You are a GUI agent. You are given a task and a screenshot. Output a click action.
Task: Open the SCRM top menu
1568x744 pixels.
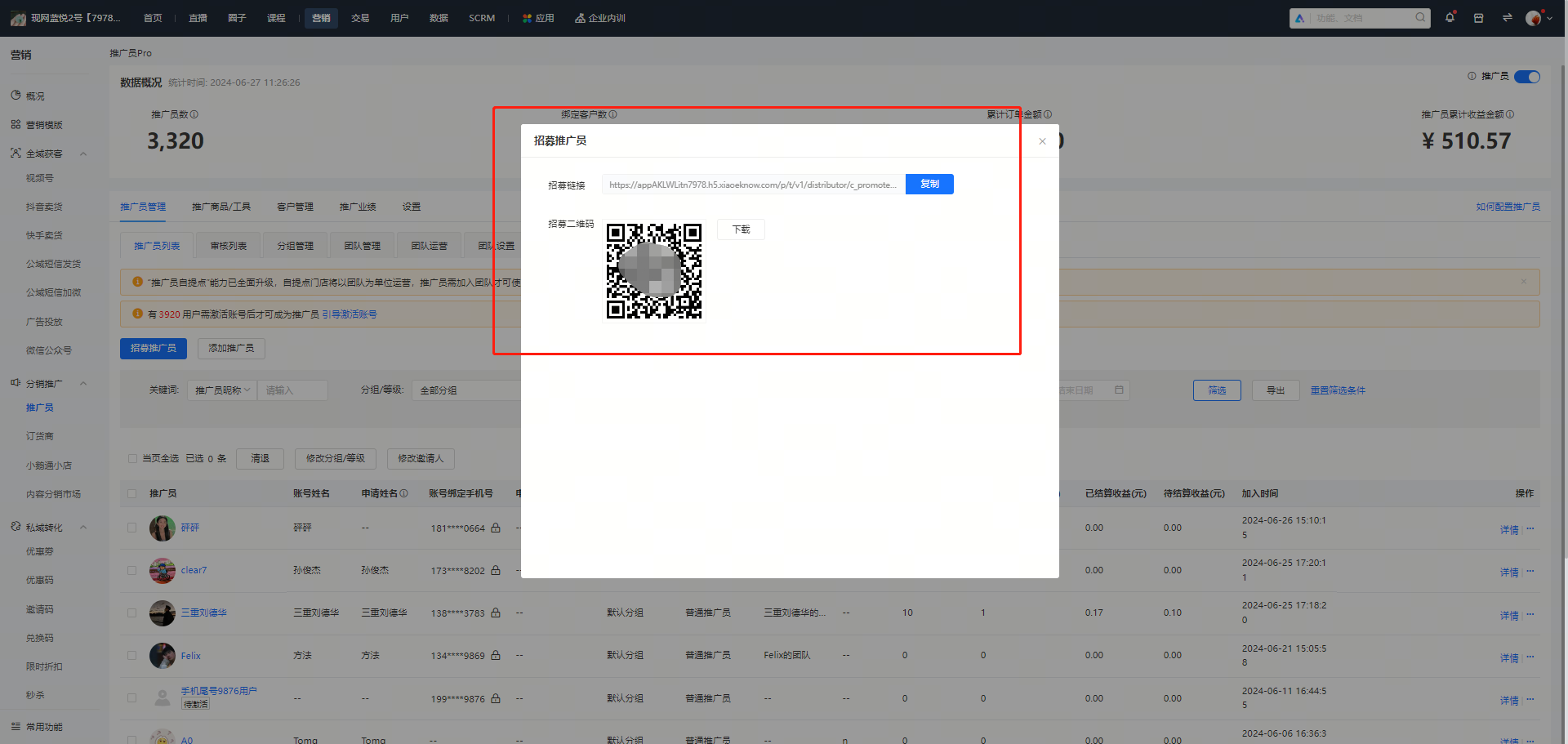pos(482,18)
